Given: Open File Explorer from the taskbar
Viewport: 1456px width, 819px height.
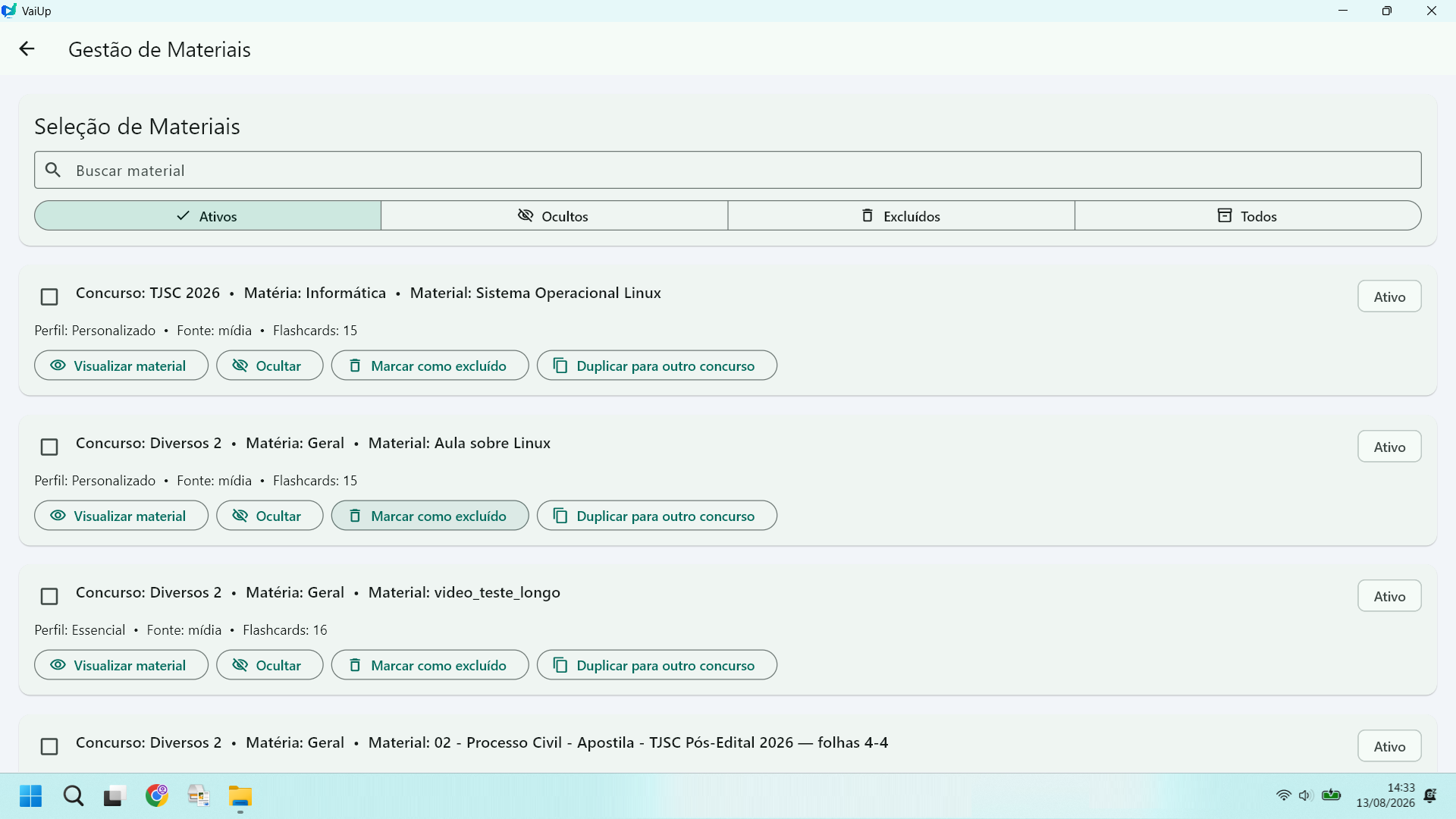Looking at the screenshot, I should click(x=240, y=796).
